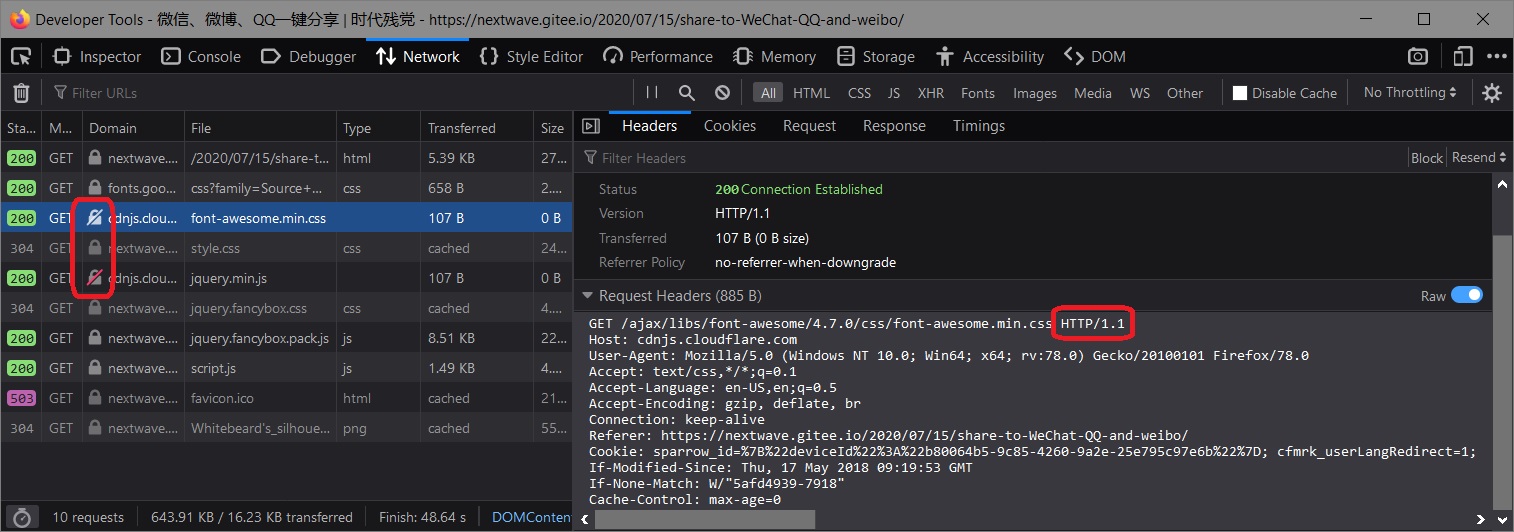Image resolution: width=1514 pixels, height=532 pixels.
Task: Collapse the request details pane icon
Action: coord(591,126)
